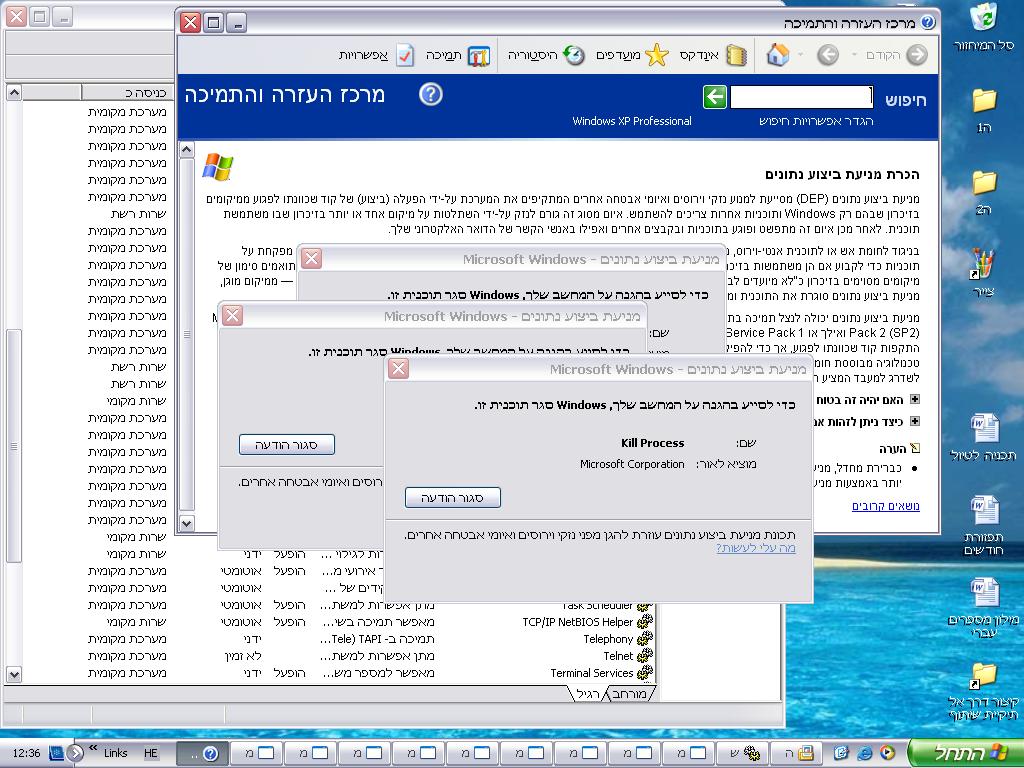Click Telnet service gear icon
The height and width of the screenshot is (768, 1024).
645,656
